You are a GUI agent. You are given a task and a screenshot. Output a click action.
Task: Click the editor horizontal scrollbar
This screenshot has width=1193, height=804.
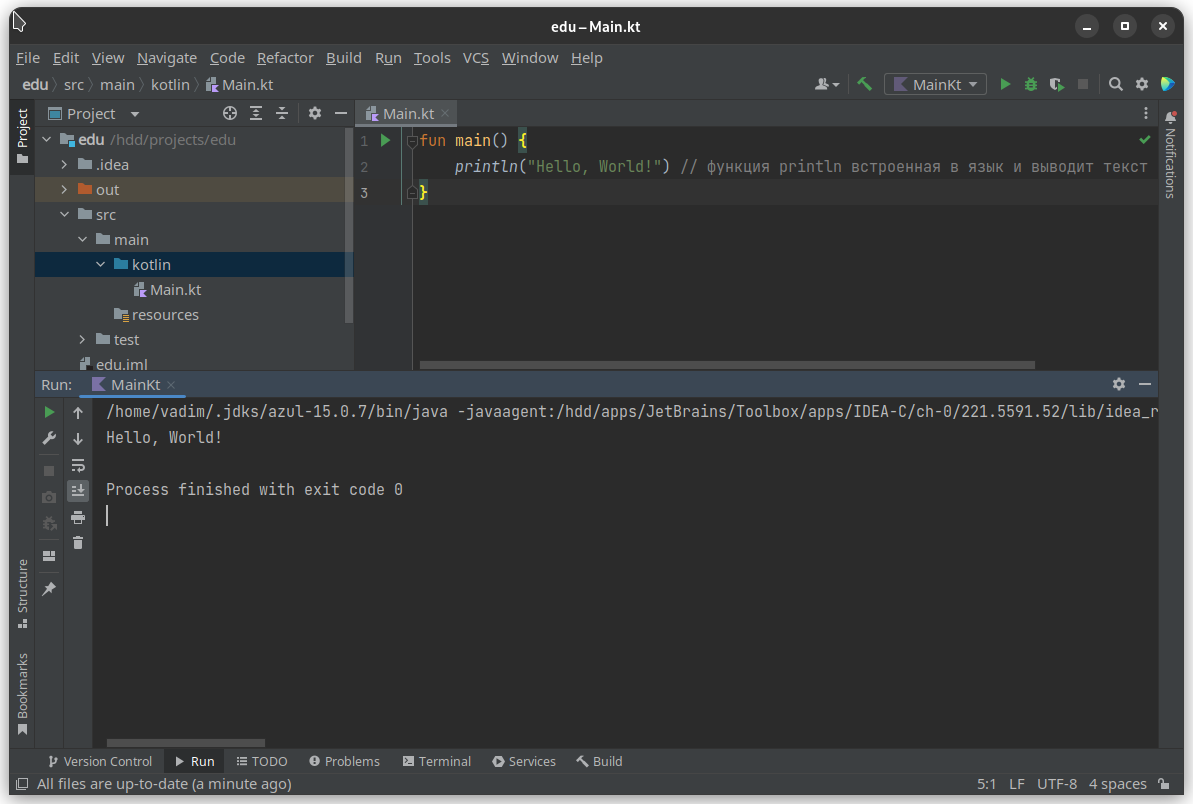pos(727,365)
